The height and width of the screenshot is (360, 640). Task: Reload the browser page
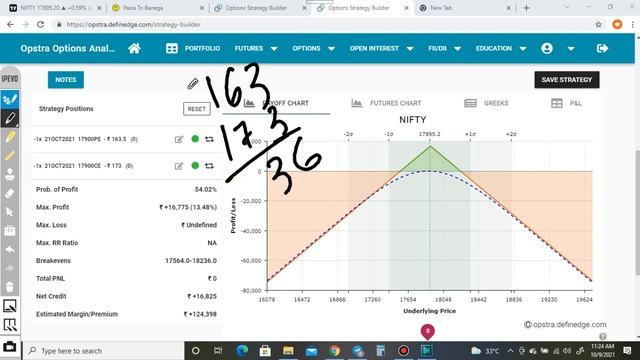click(x=40, y=24)
